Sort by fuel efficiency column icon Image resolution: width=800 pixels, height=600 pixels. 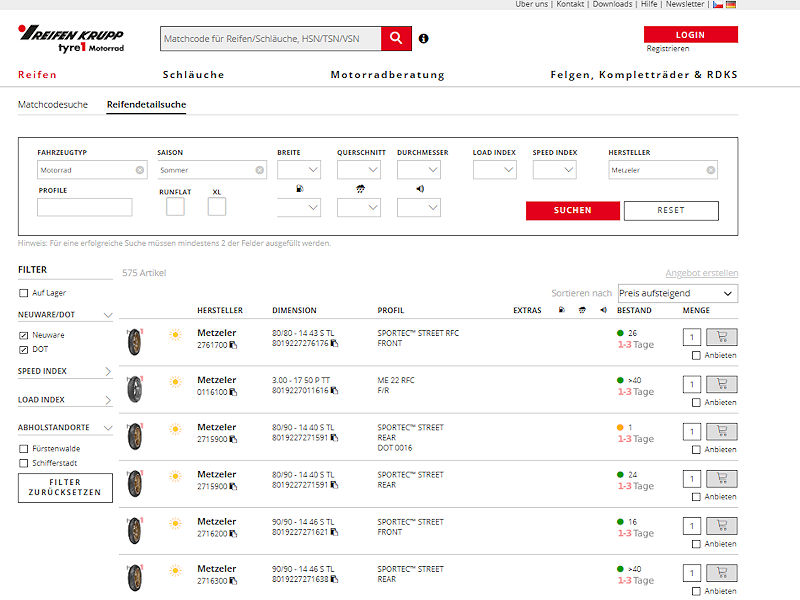coord(562,310)
